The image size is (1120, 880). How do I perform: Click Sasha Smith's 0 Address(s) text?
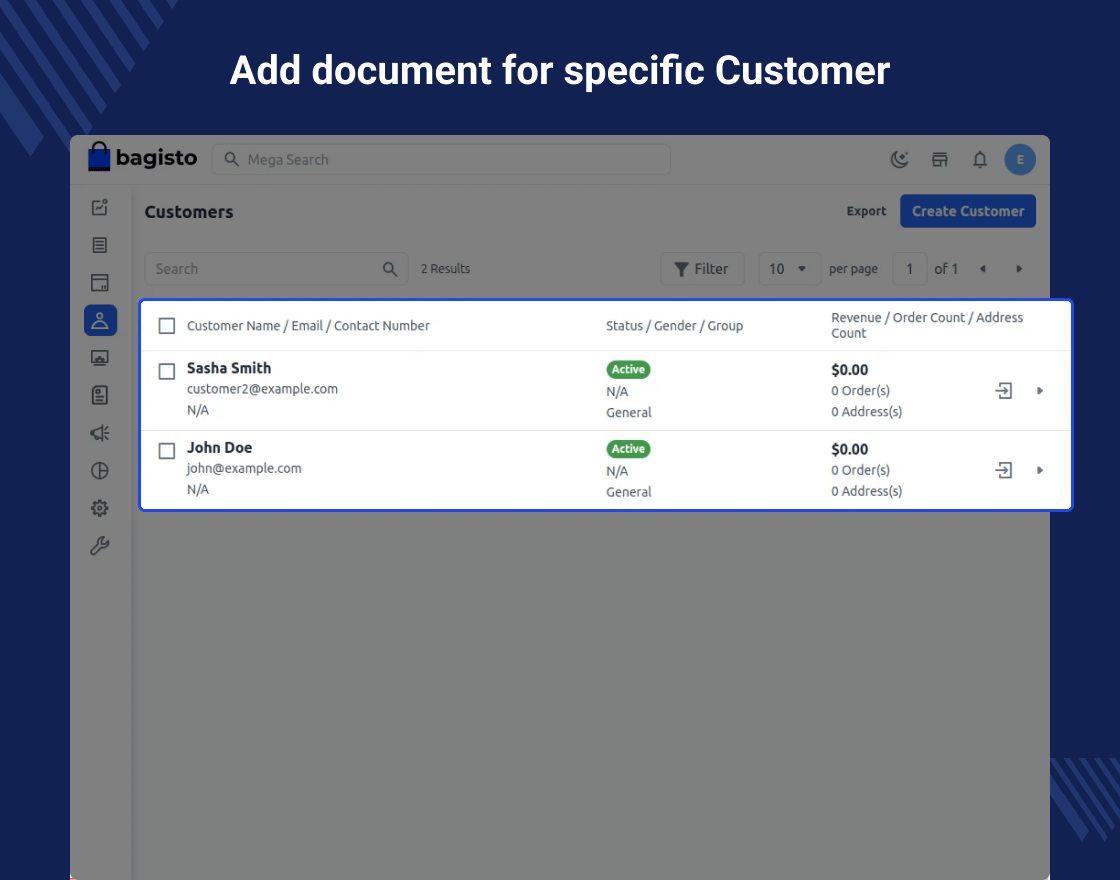(866, 411)
